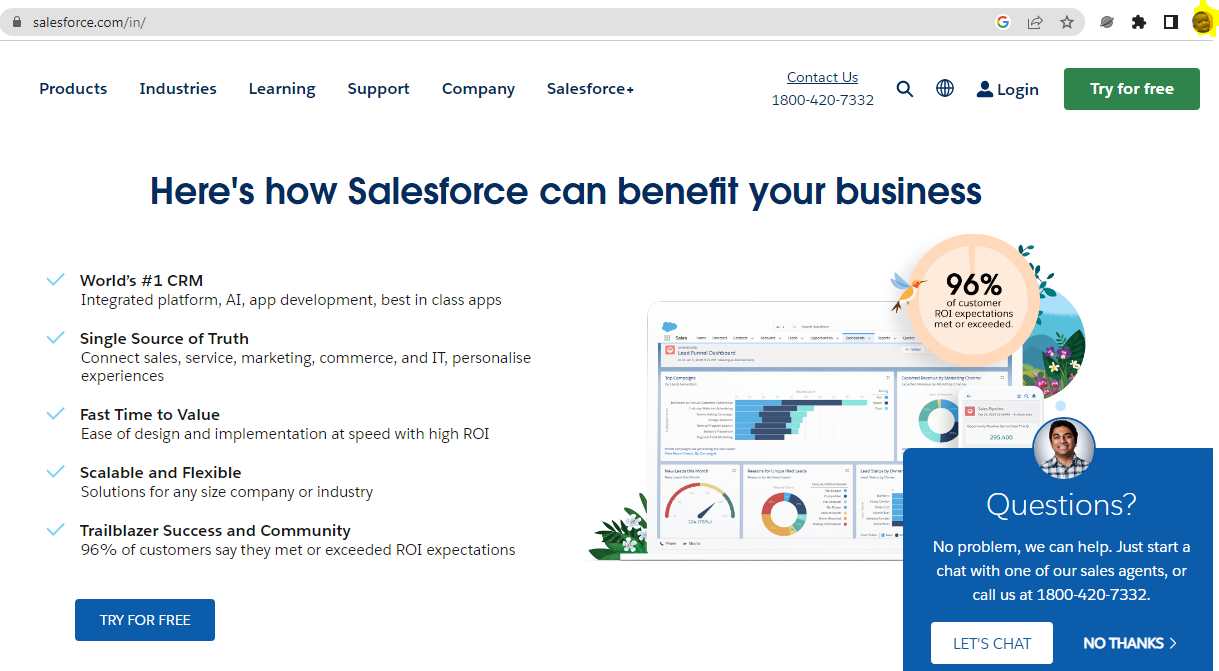Click the green Try for free button

pyautogui.click(x=1131, y=89)
